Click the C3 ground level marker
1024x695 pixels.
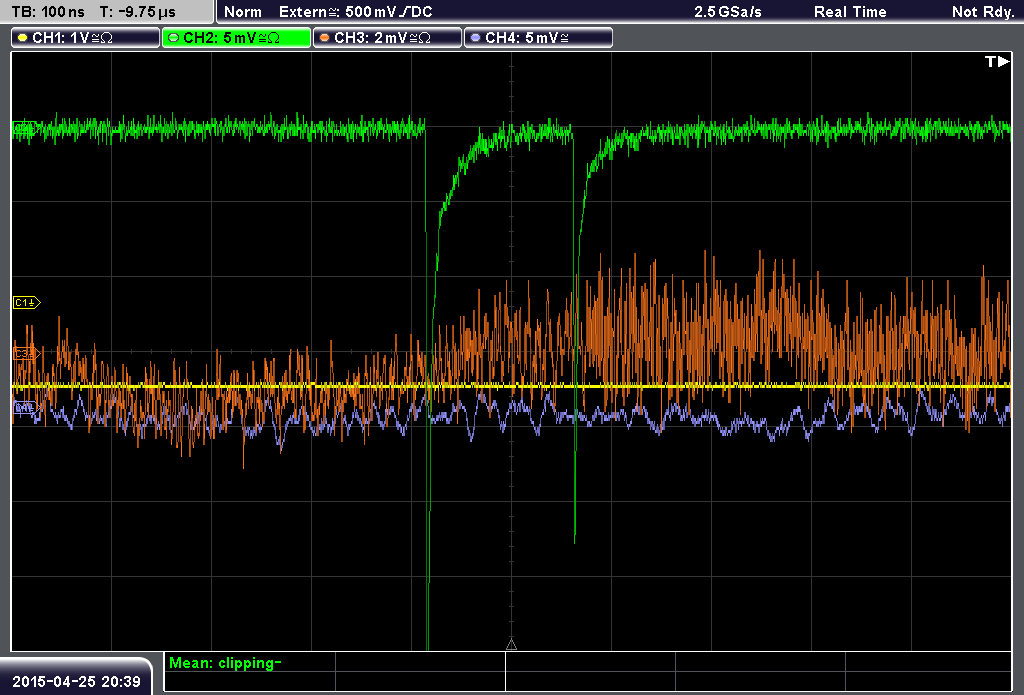(27, 353)
